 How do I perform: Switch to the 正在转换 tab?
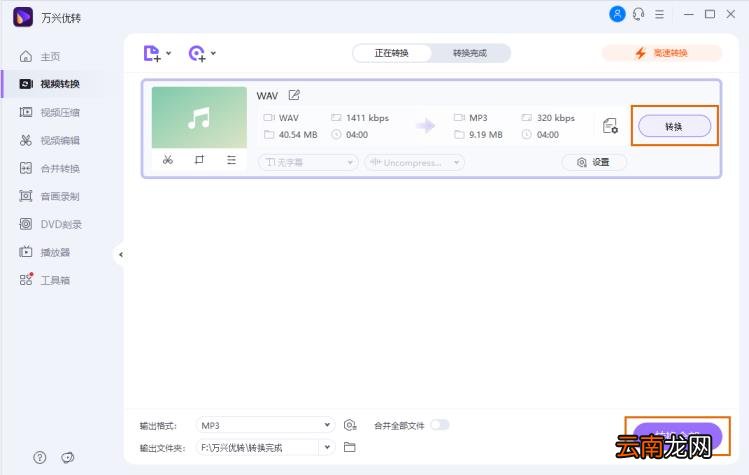(392, 53)
